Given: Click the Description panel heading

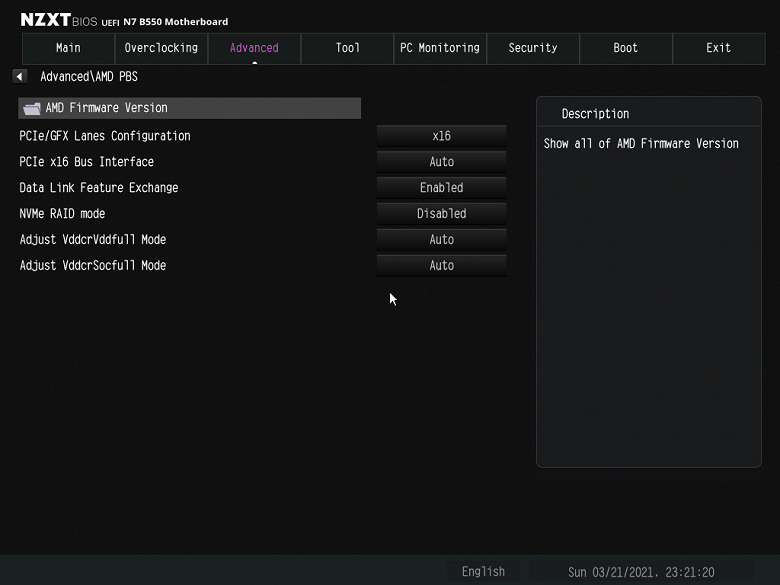Looking at the screenshot, I should pos(595,114).
